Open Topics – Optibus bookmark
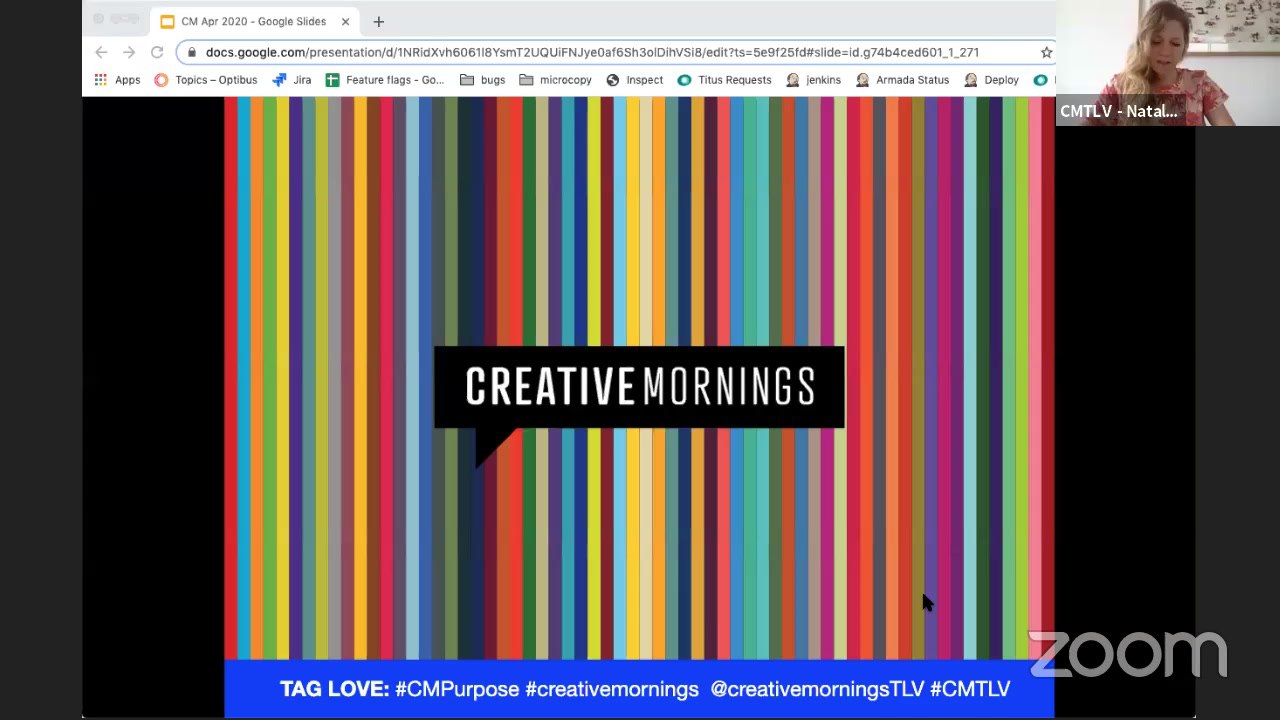1280x720 pixels. [x=206, y=80]
